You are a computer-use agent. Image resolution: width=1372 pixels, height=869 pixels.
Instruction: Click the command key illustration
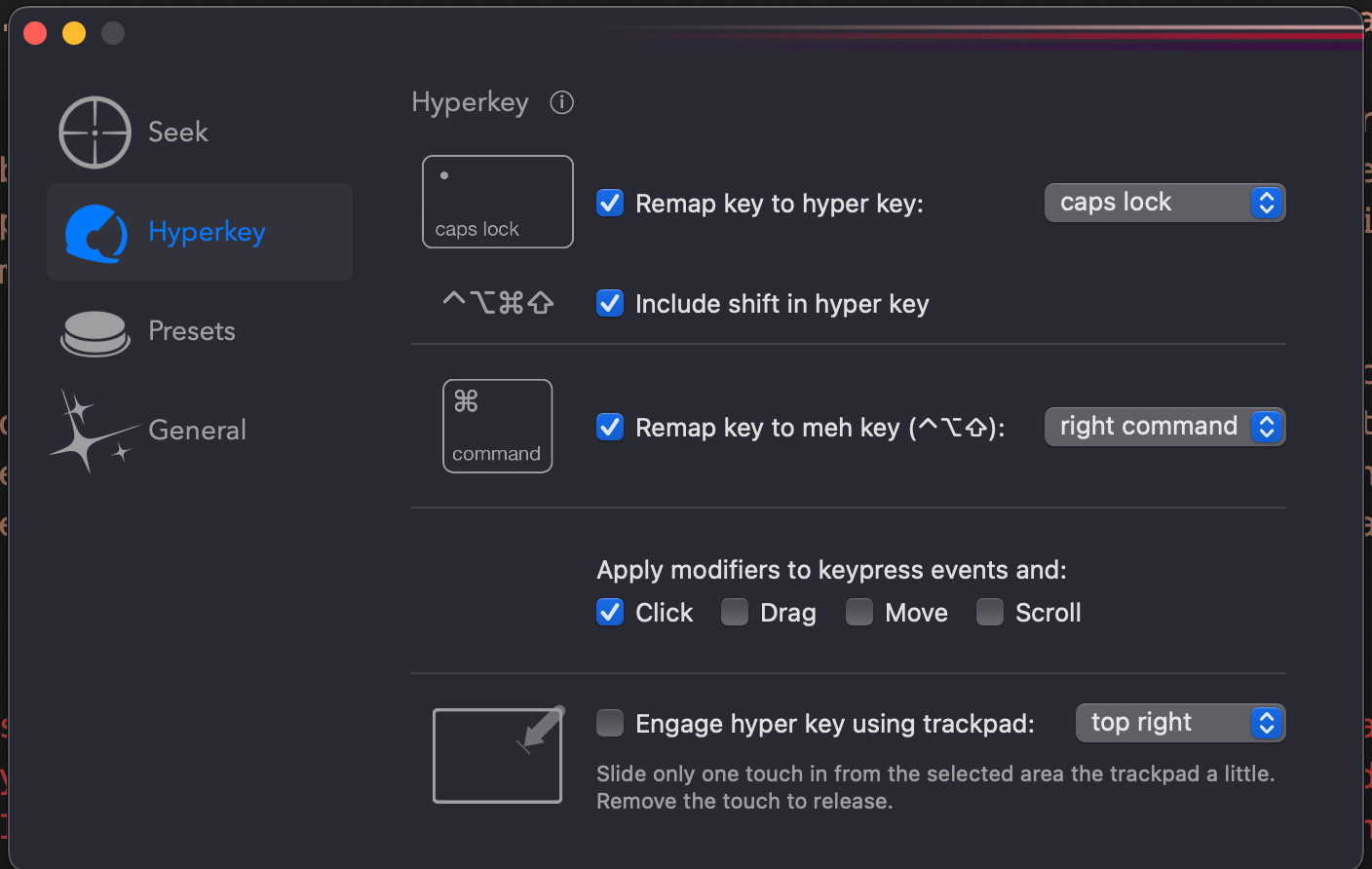pyautogui.click(x=497, y=426)
